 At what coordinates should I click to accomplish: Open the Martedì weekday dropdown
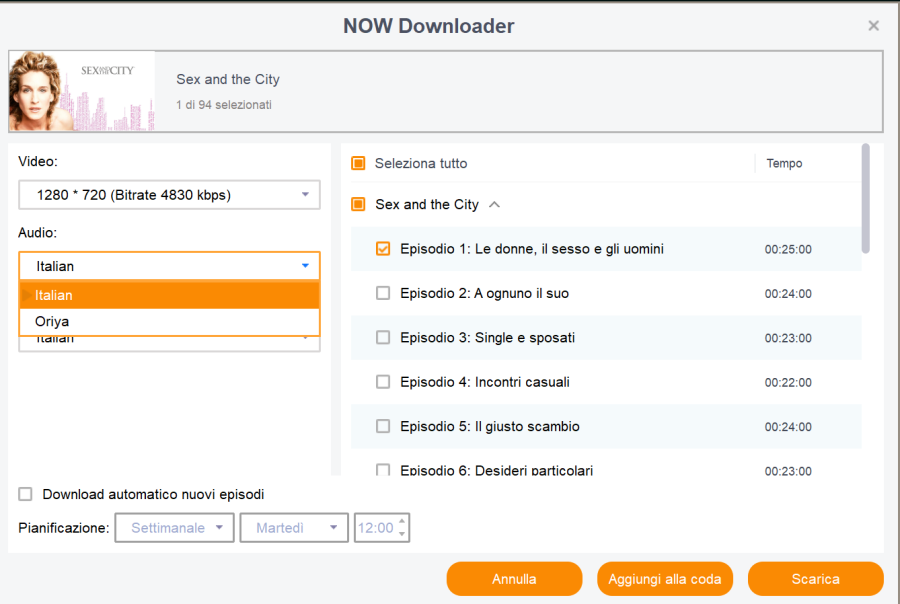click(x=294, y=528)
